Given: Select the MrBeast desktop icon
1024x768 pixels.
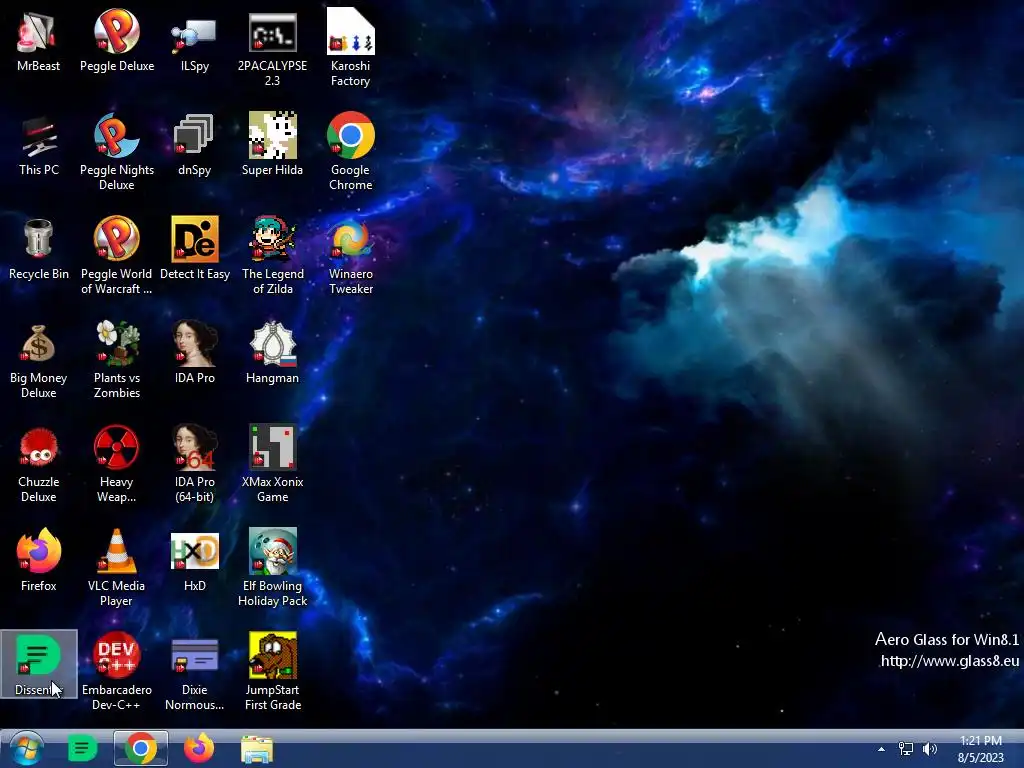Looking at the screenshot, I should pos(39,40).
